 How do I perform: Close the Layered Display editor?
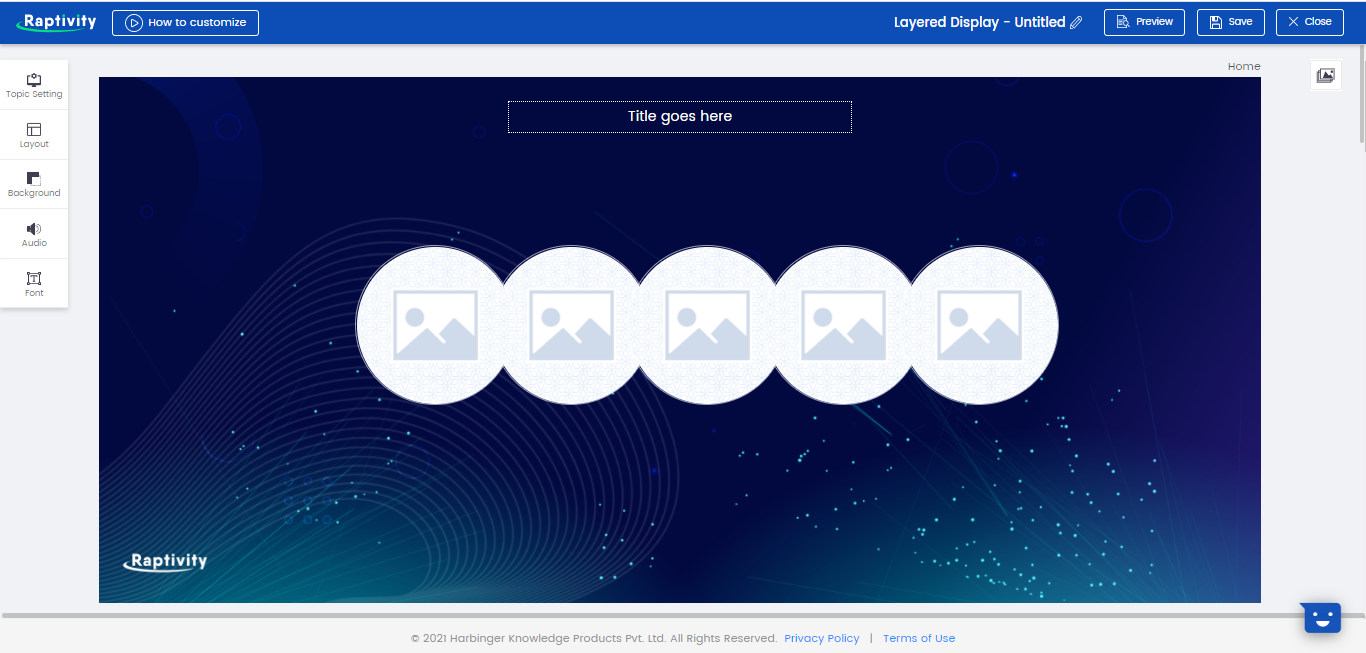1309,21
